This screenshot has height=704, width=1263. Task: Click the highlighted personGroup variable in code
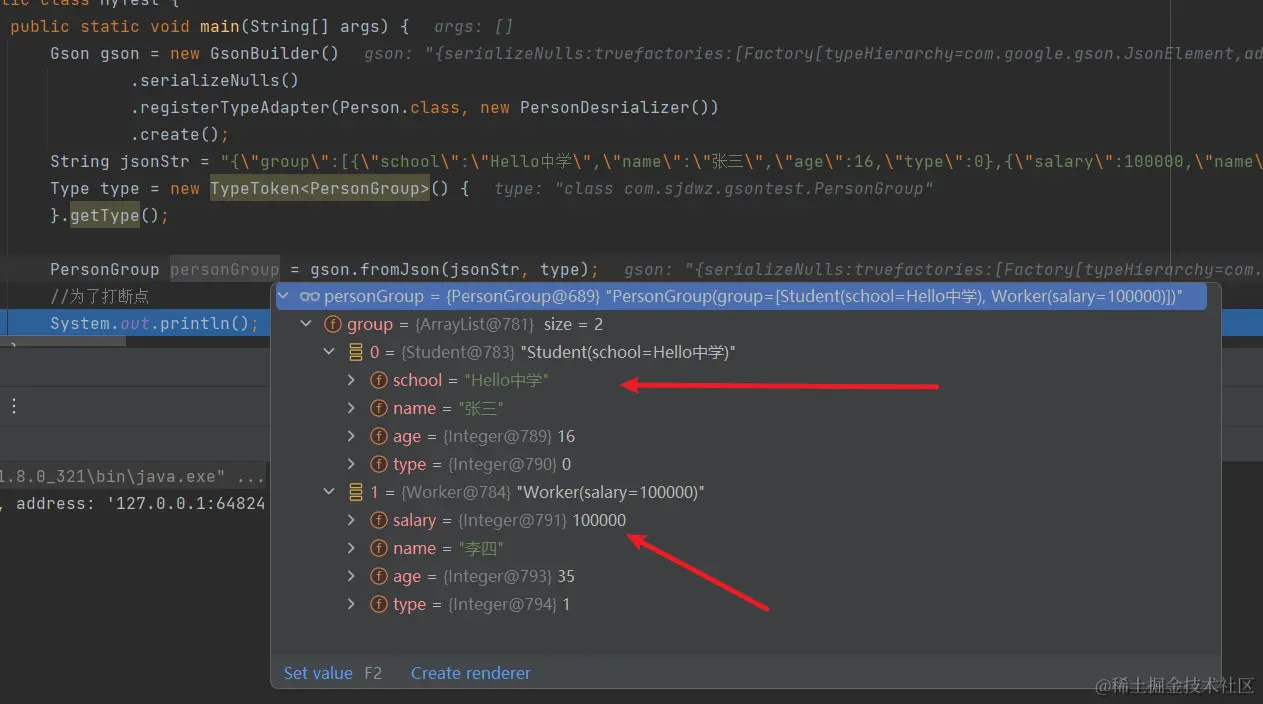coord(225,270)
